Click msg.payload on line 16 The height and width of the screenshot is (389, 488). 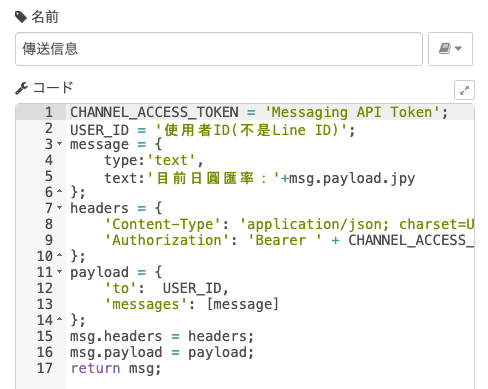point(116,352)
